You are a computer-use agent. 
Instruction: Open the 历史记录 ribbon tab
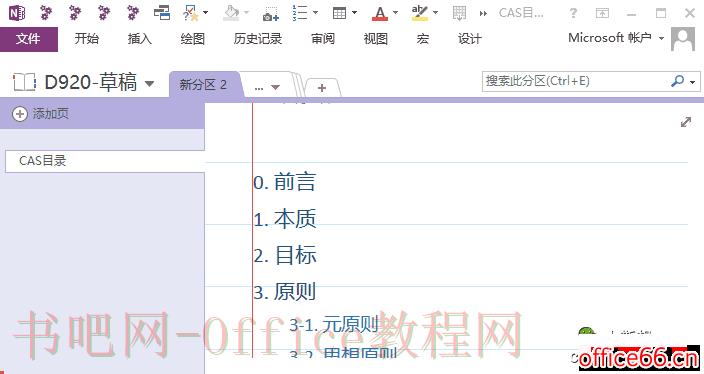coord(258,39)
